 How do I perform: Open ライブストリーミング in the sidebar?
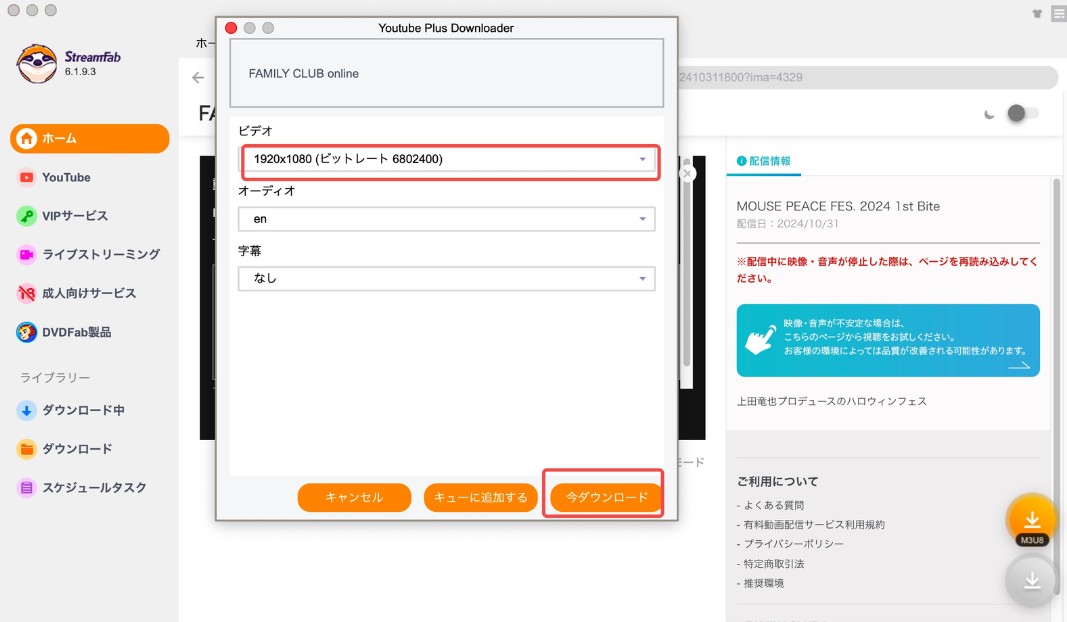[x=90, y=255]
